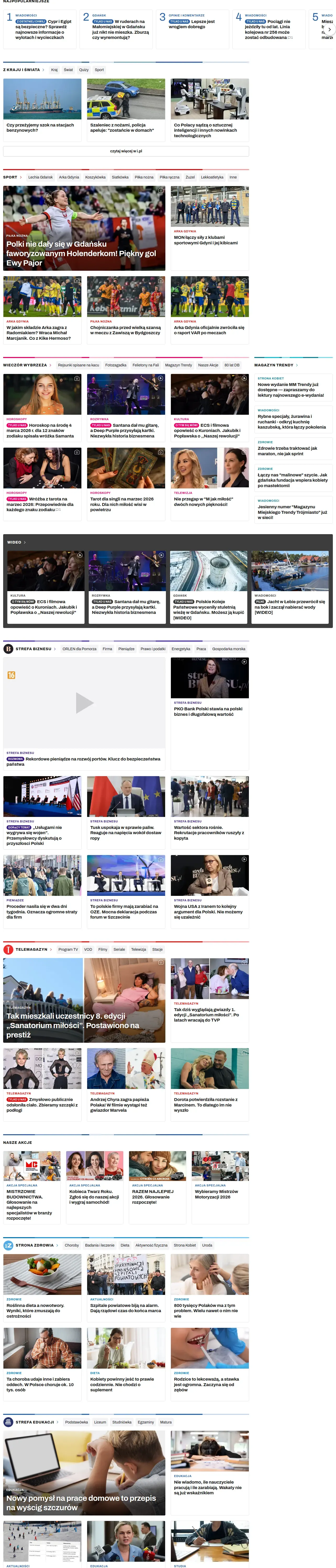This screenshot has height=1568, width=336.
Task: Select the 'VOD' tab in Telemagazyn
Action: click(x=88, y=950)
